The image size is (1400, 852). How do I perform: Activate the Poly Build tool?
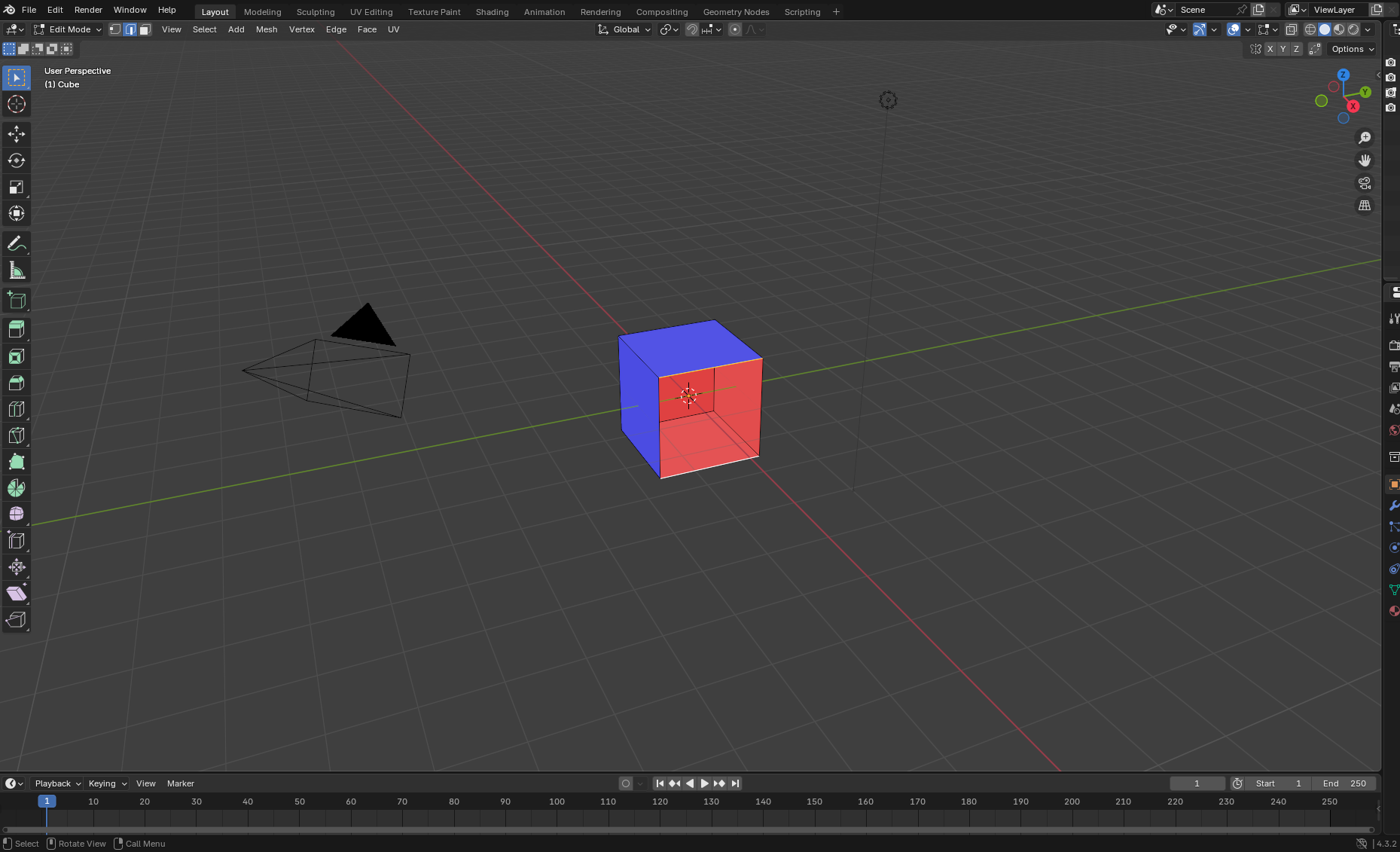tap(17, 462)
